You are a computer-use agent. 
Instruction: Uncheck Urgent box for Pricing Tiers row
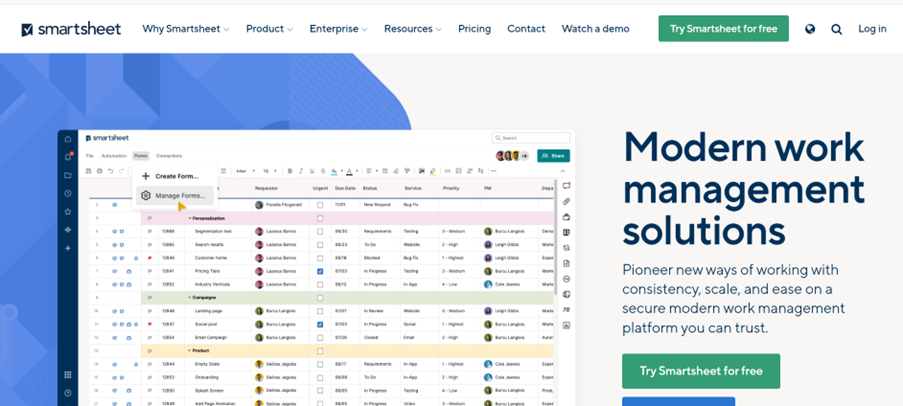coord(320,271)
